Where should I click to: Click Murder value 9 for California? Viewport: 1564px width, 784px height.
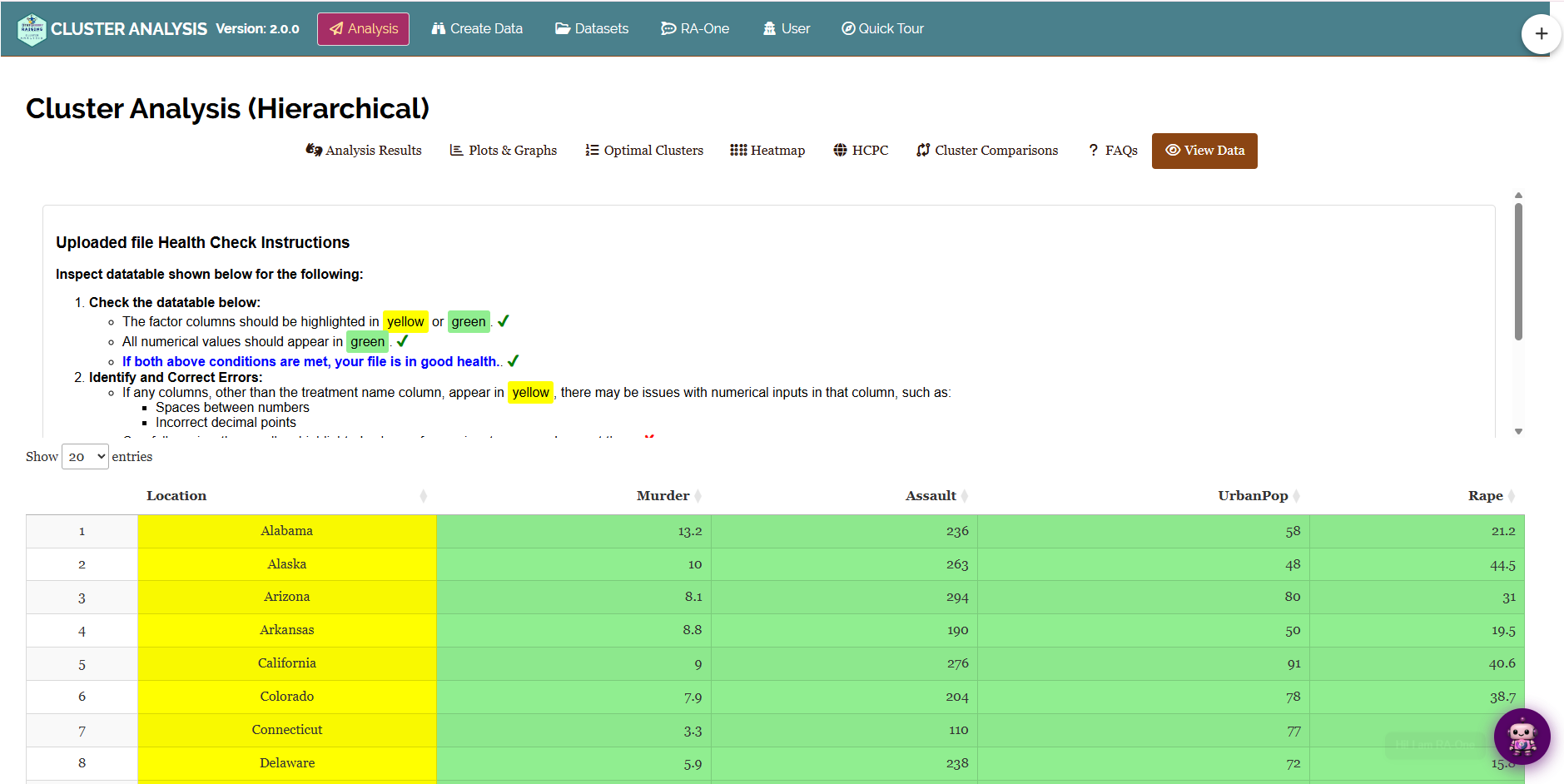[x=573, y=663]
